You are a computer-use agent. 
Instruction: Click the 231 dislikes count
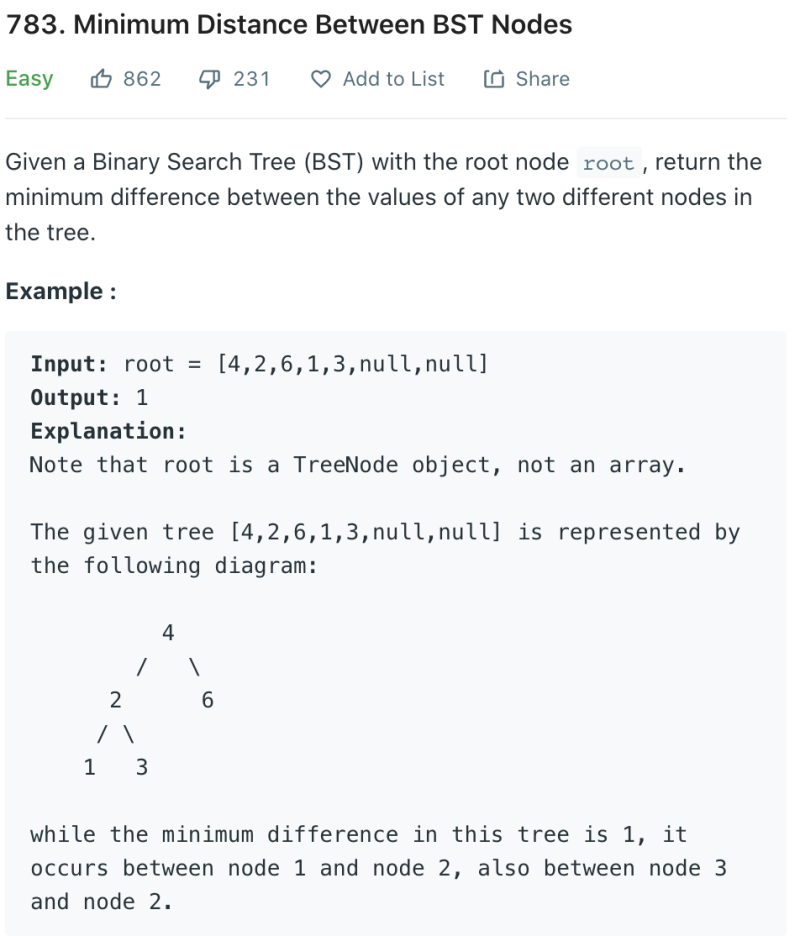point(252,79)
